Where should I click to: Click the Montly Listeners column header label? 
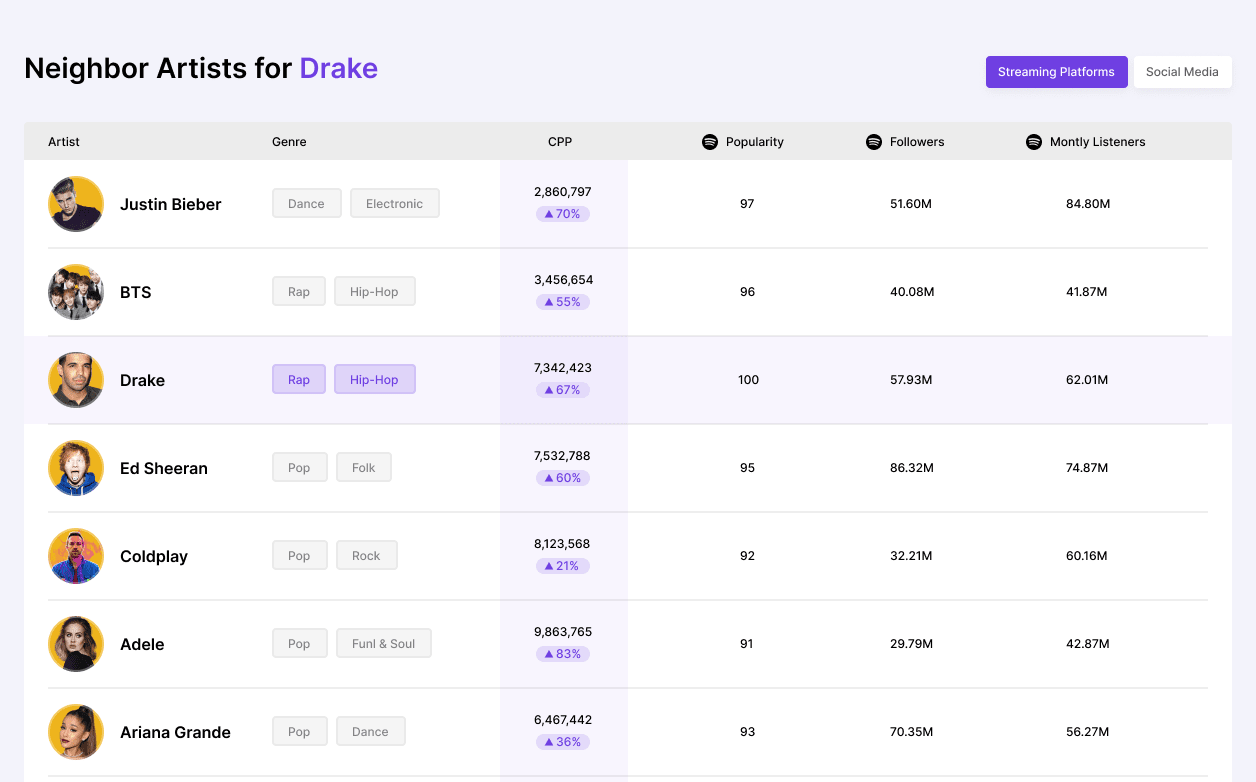pos(1098,142)
